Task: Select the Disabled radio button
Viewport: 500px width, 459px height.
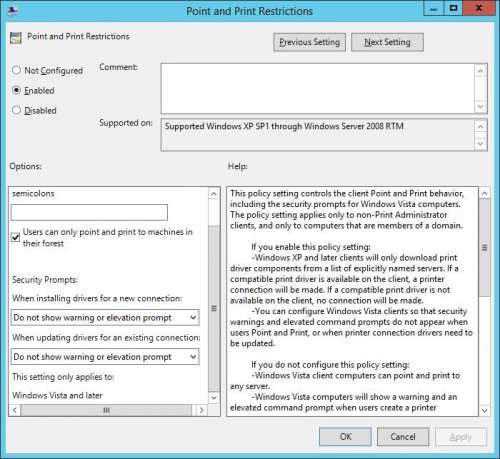Action: 16,110
